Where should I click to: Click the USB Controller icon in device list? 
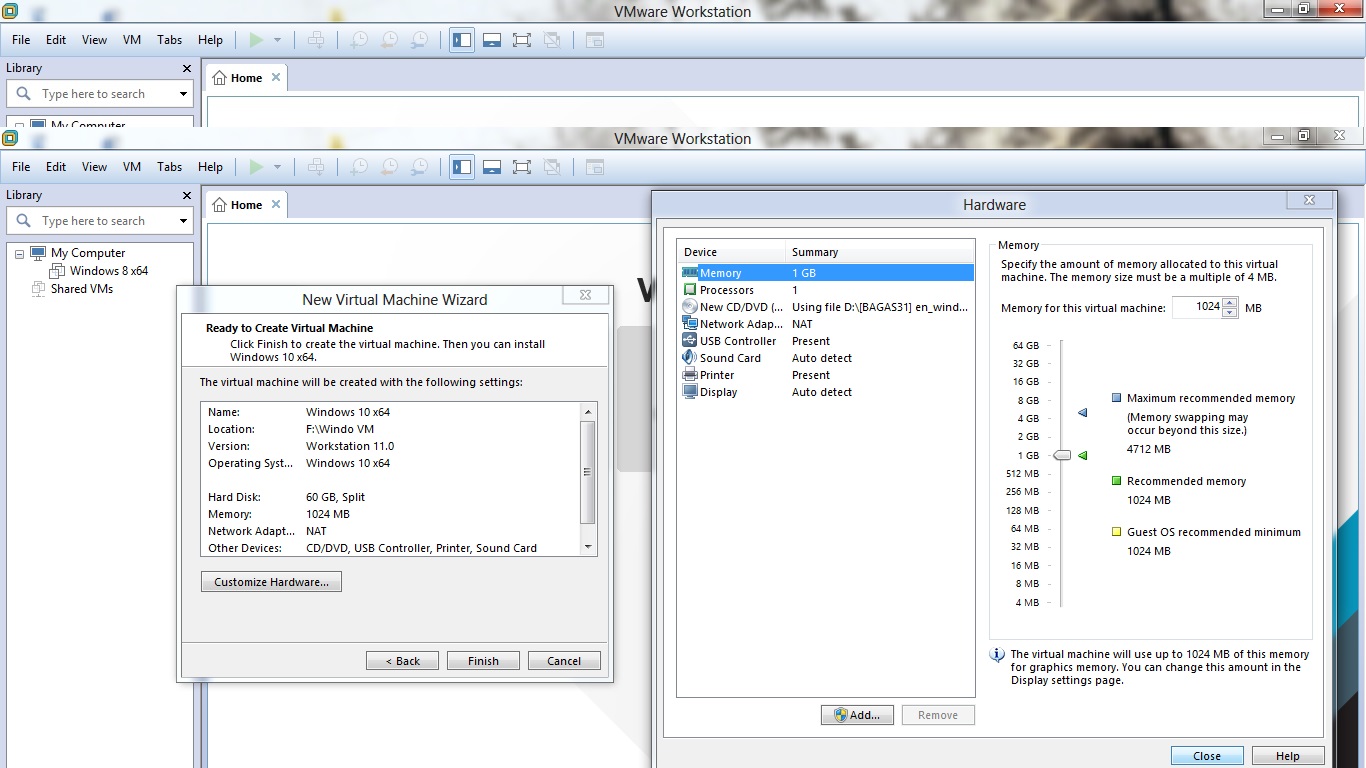(690, 341)
